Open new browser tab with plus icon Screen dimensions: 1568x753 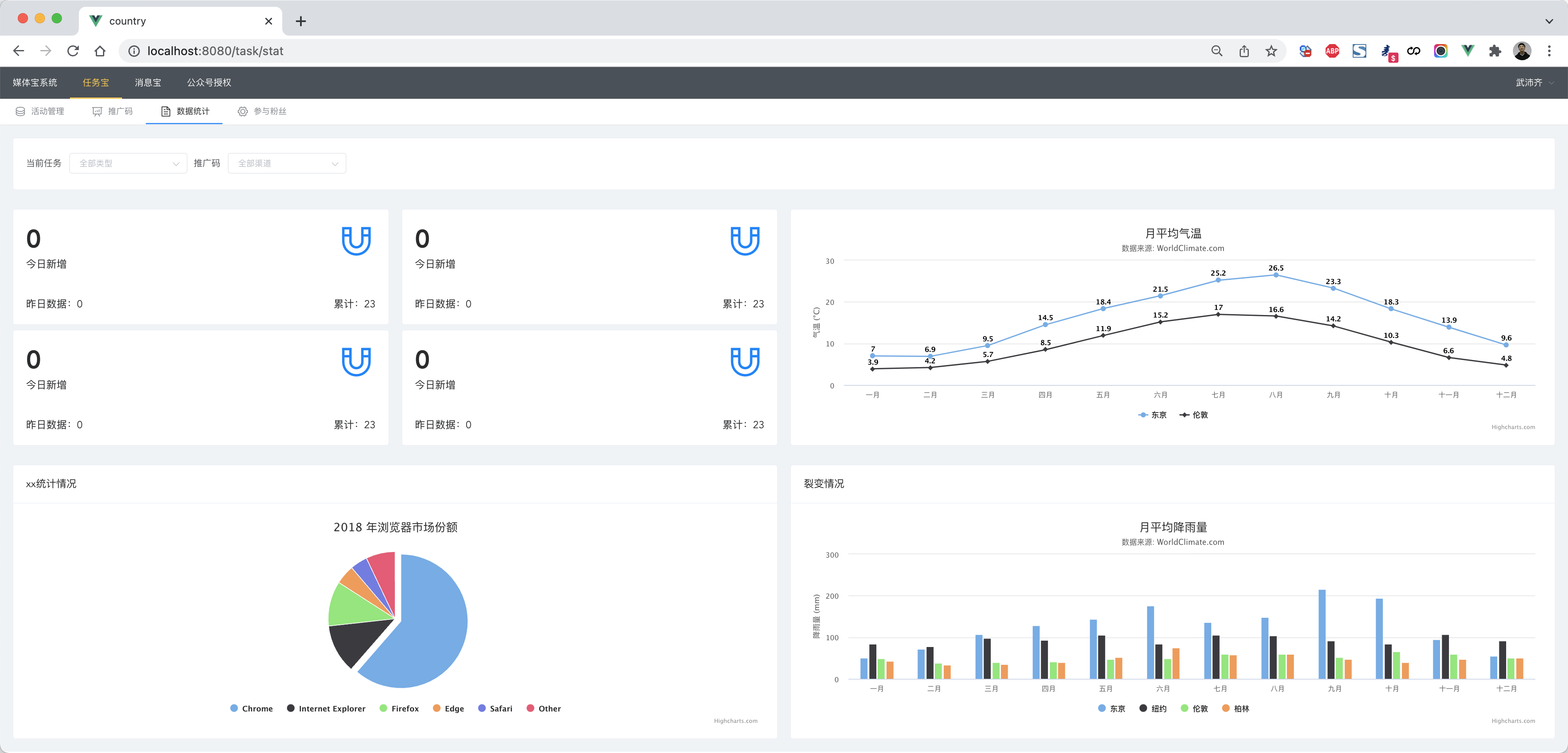pyautogui.click(x=301, y=21)
